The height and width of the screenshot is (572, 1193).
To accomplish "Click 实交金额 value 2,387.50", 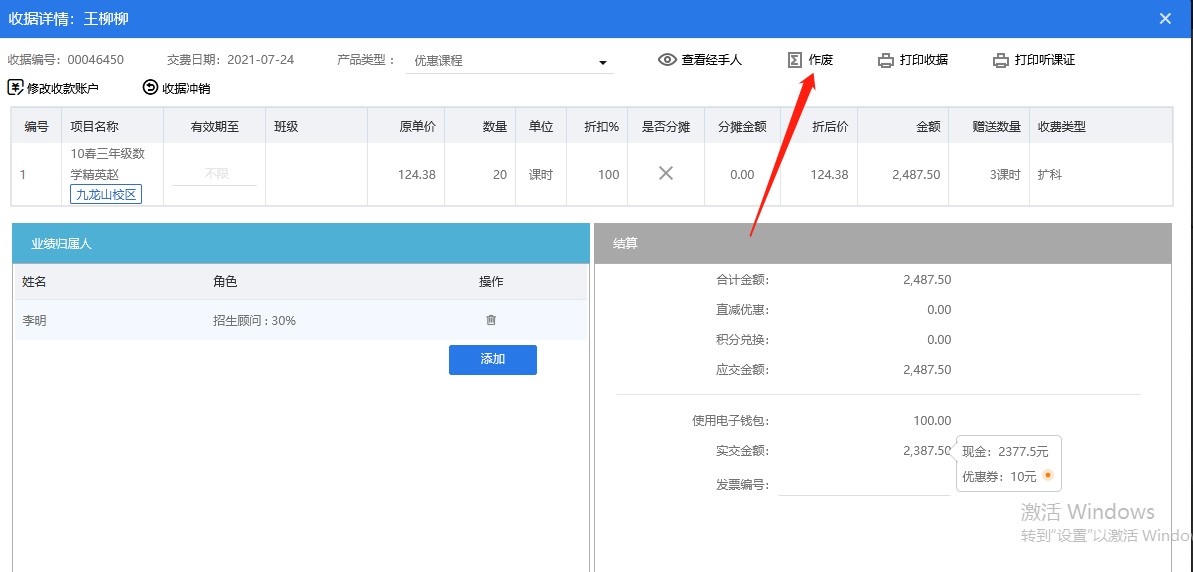I will 927,450.
